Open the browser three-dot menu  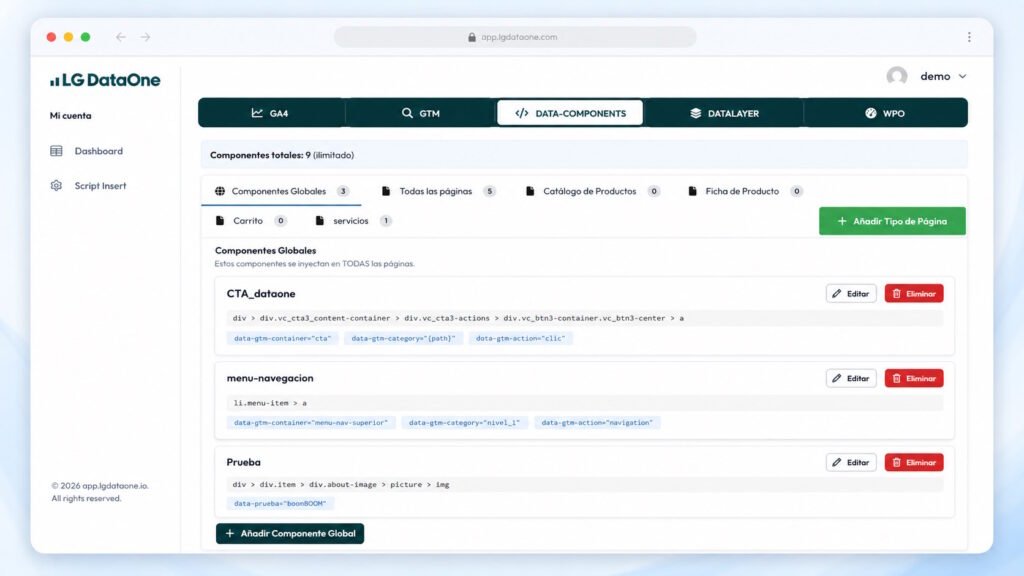pyautogui.click(x=969, y=37)
